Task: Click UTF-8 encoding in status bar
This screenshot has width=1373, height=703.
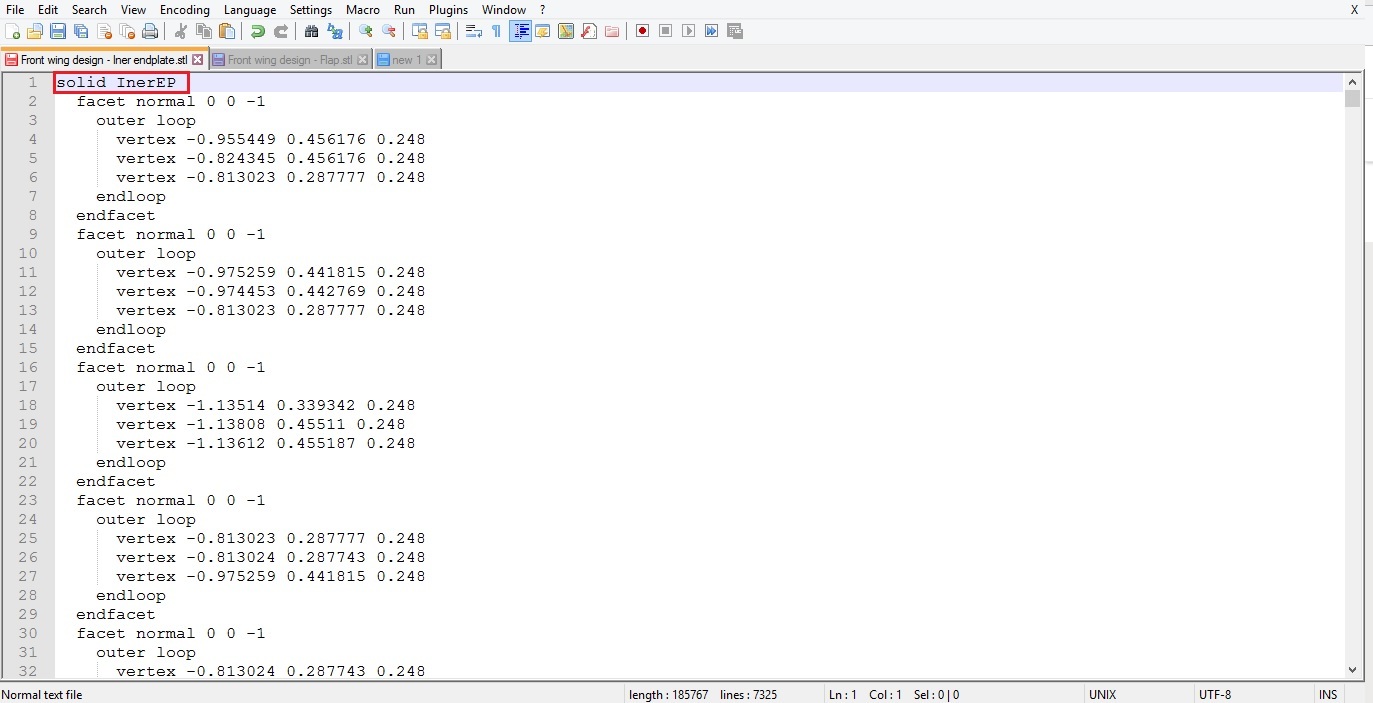Action: (x=1215, y=694)
